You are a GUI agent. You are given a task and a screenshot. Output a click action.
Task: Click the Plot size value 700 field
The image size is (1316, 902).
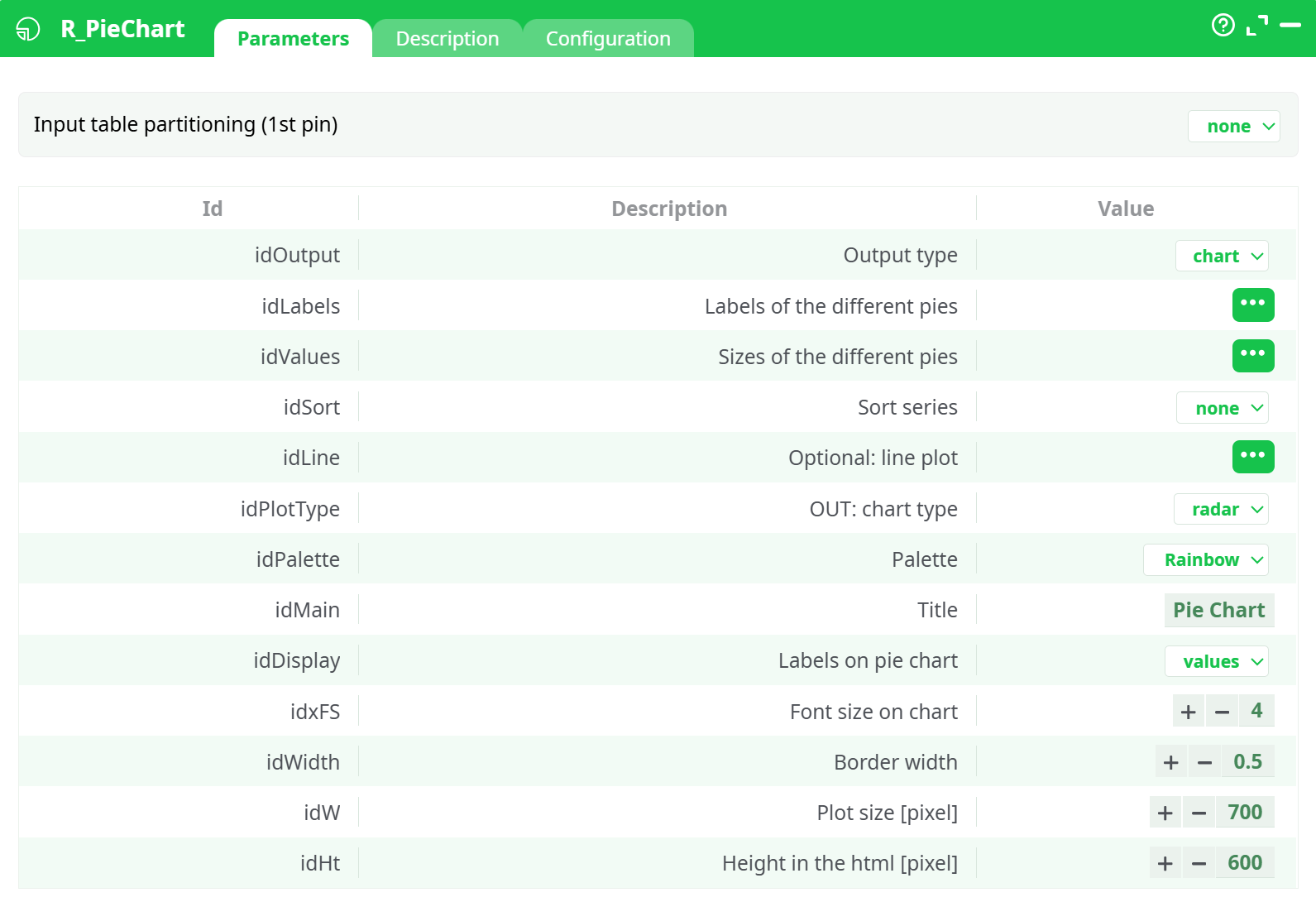click(1245, 812)
